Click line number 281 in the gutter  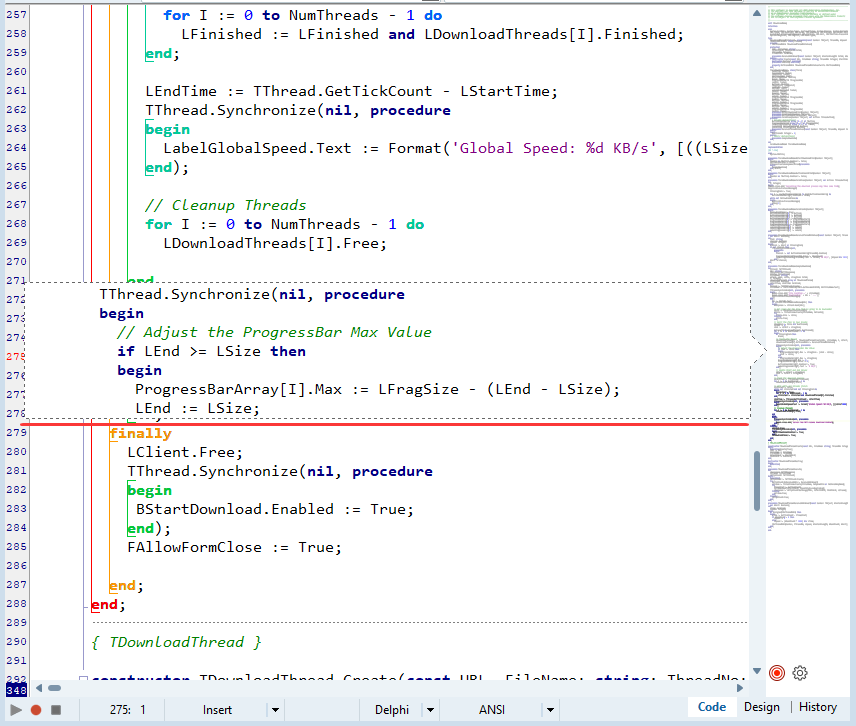tap(16, 471)
